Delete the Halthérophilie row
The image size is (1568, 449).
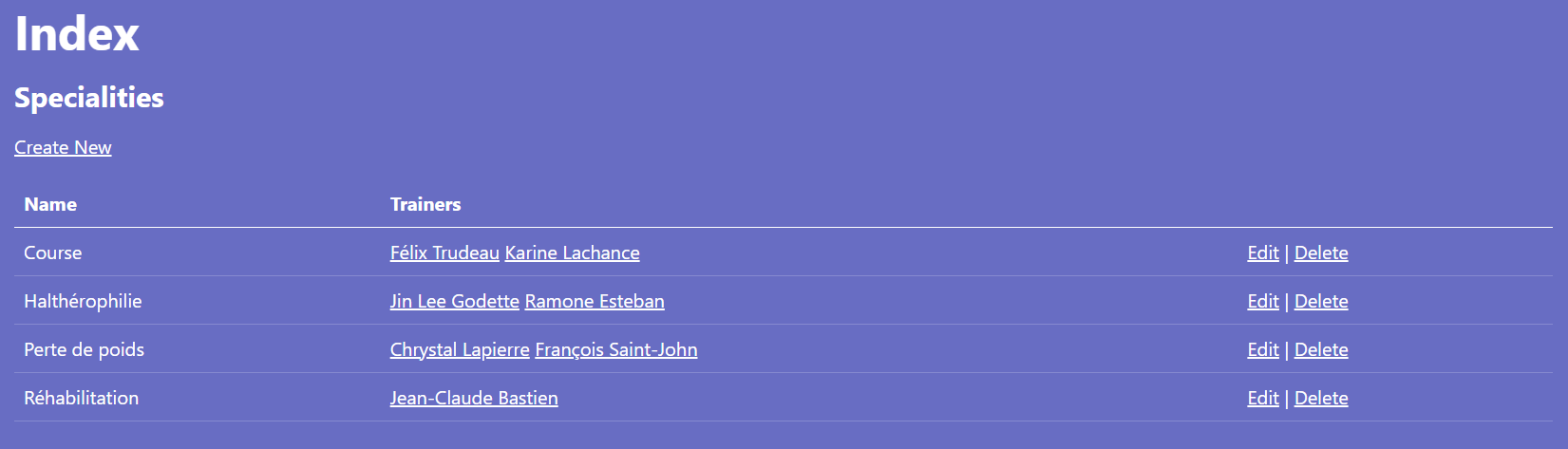(1321, 301)
